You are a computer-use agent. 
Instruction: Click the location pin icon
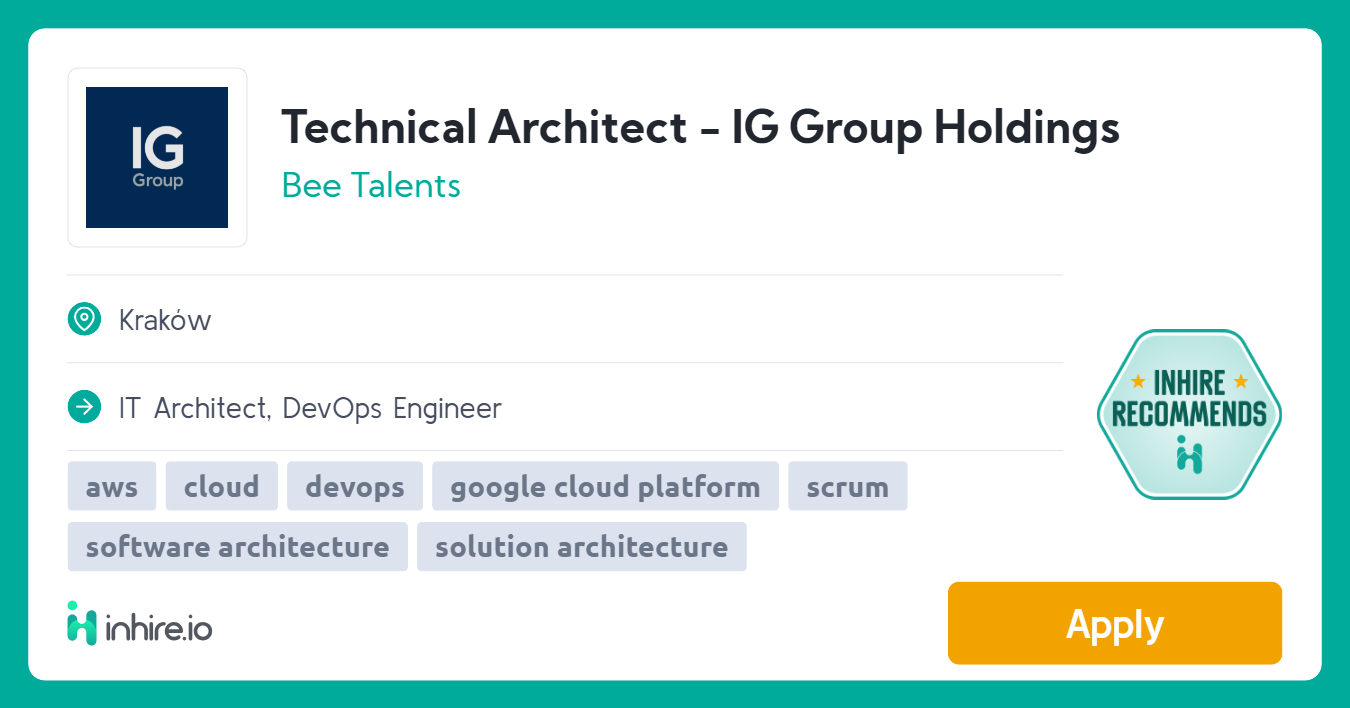click(x=84, y=320)
